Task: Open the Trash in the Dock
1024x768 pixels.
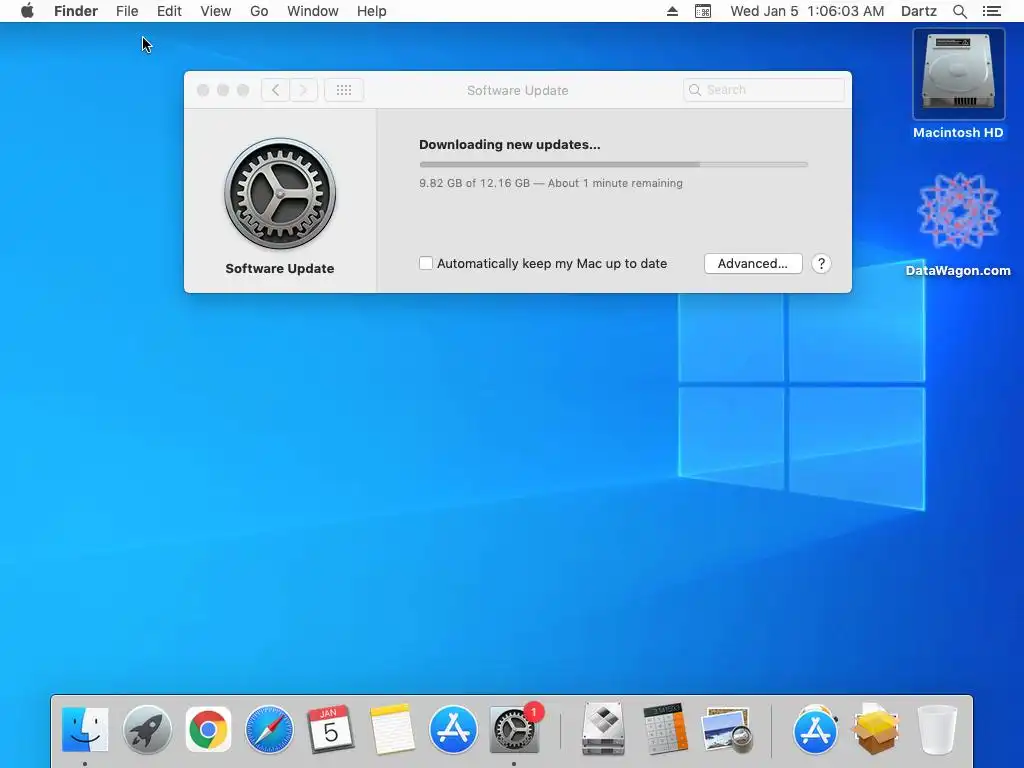Action: [937, 729]
